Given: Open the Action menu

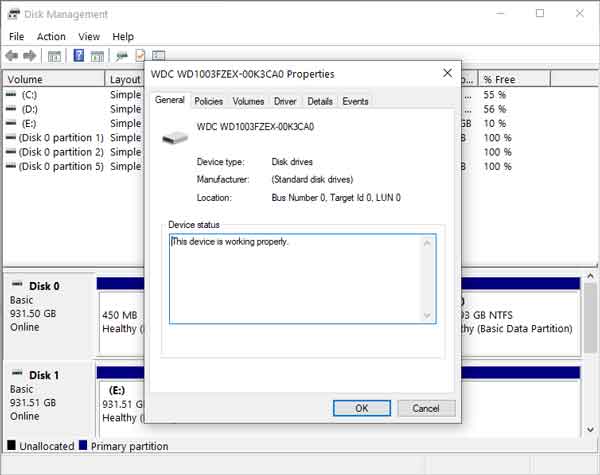Looking at the screenshot, I should (x=51, y=37).
